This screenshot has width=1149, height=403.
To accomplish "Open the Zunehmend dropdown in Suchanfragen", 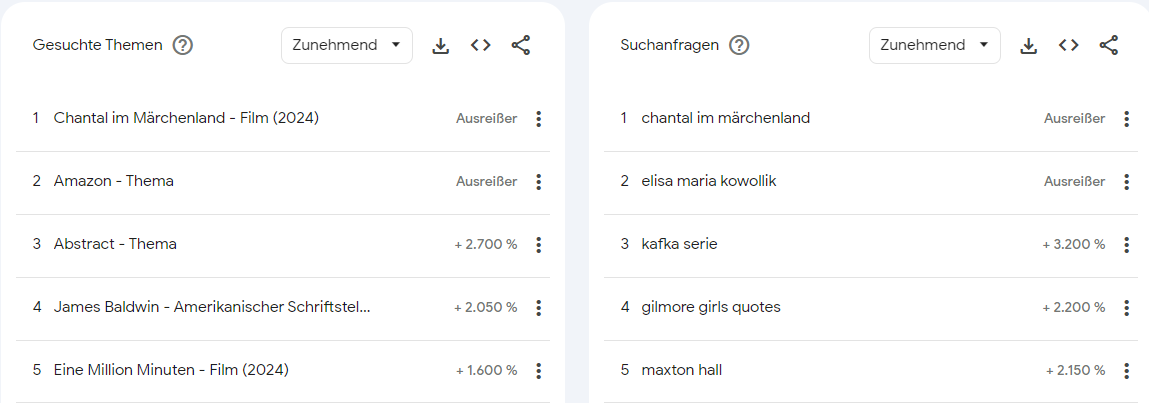I will (934, 45).
